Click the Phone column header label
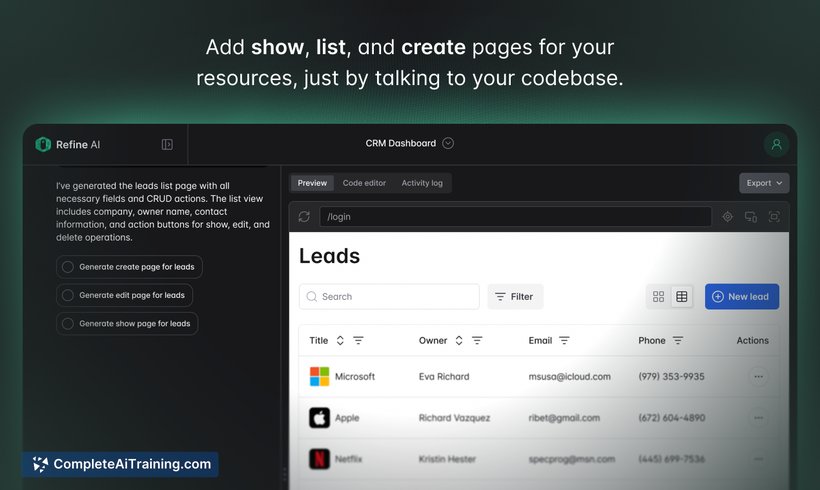The image size is (820, 490). (x=652, y=340)
